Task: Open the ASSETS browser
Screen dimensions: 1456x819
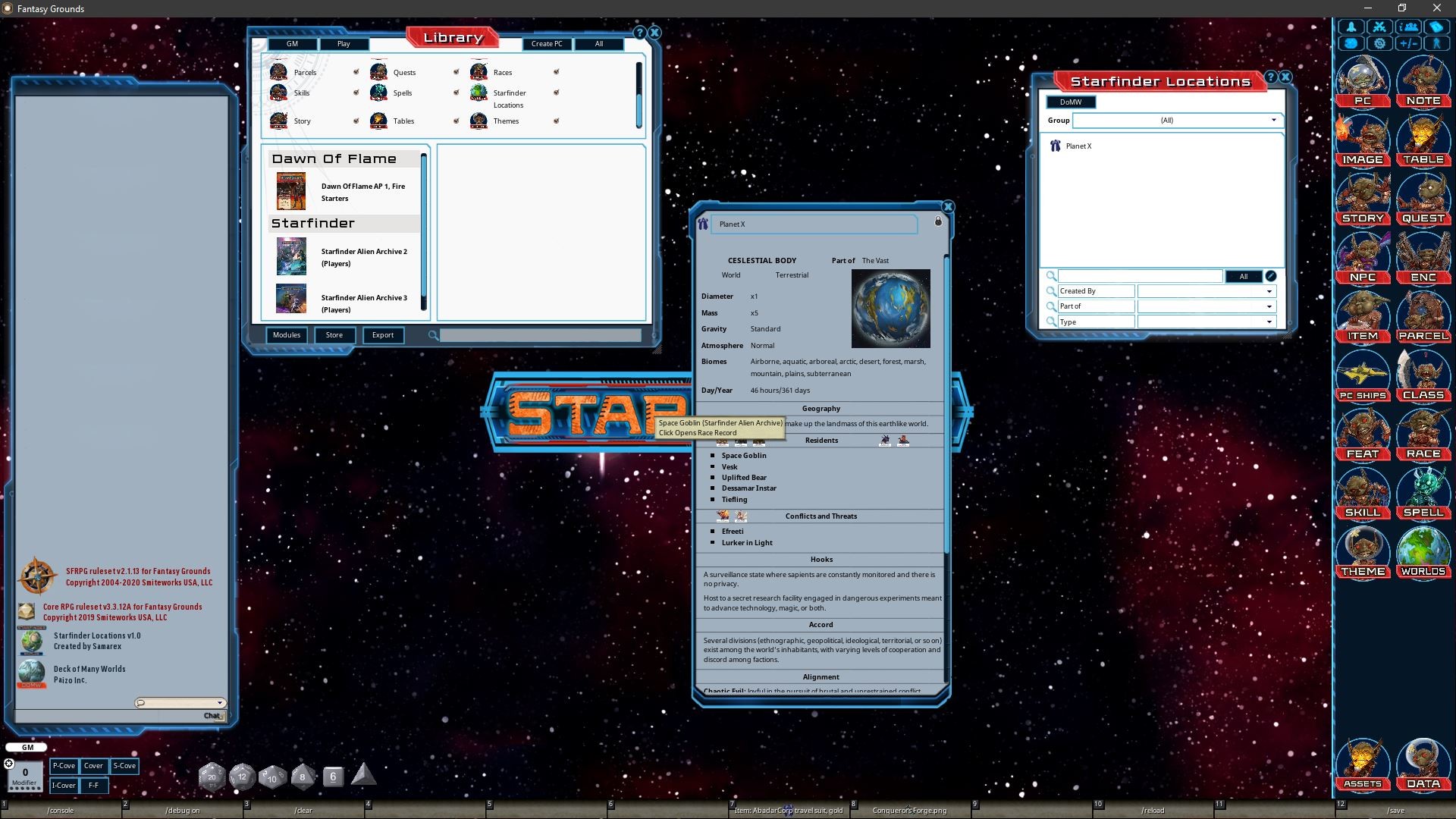Action: [x=1362, y=763]
